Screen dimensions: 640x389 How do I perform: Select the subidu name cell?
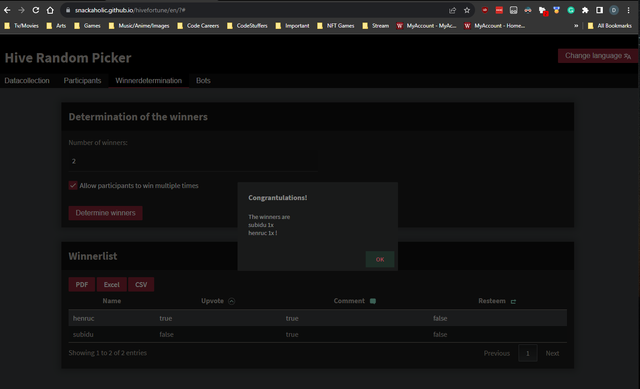(83, 334)
